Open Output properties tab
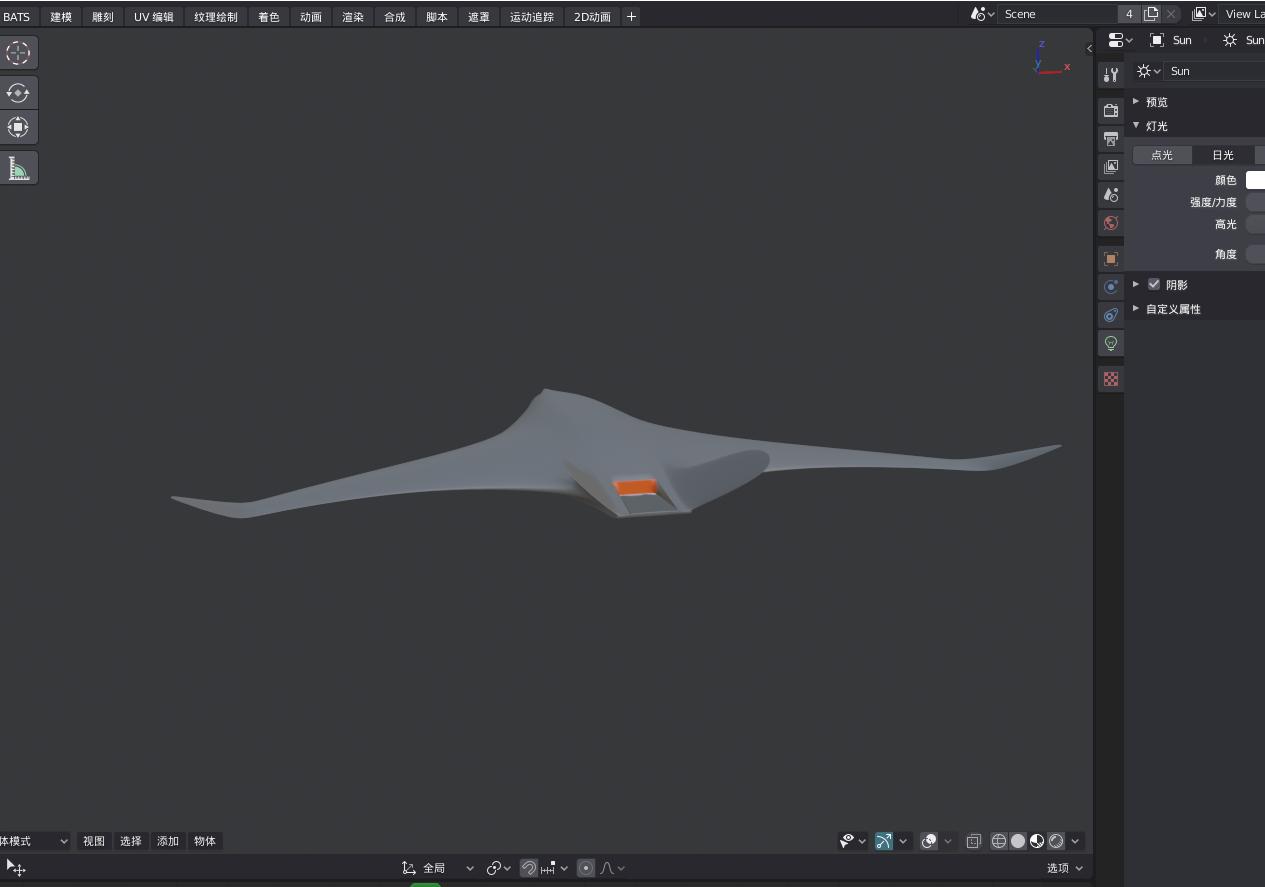This screenshot has width=1265, height=887. 1110,138
